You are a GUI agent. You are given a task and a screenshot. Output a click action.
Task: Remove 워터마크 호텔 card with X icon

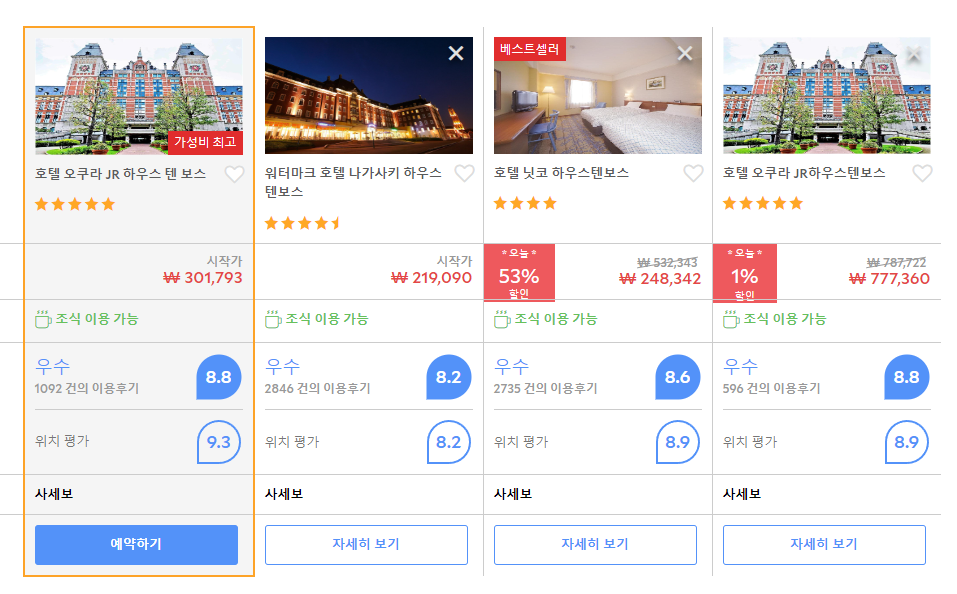pos(456,54)
